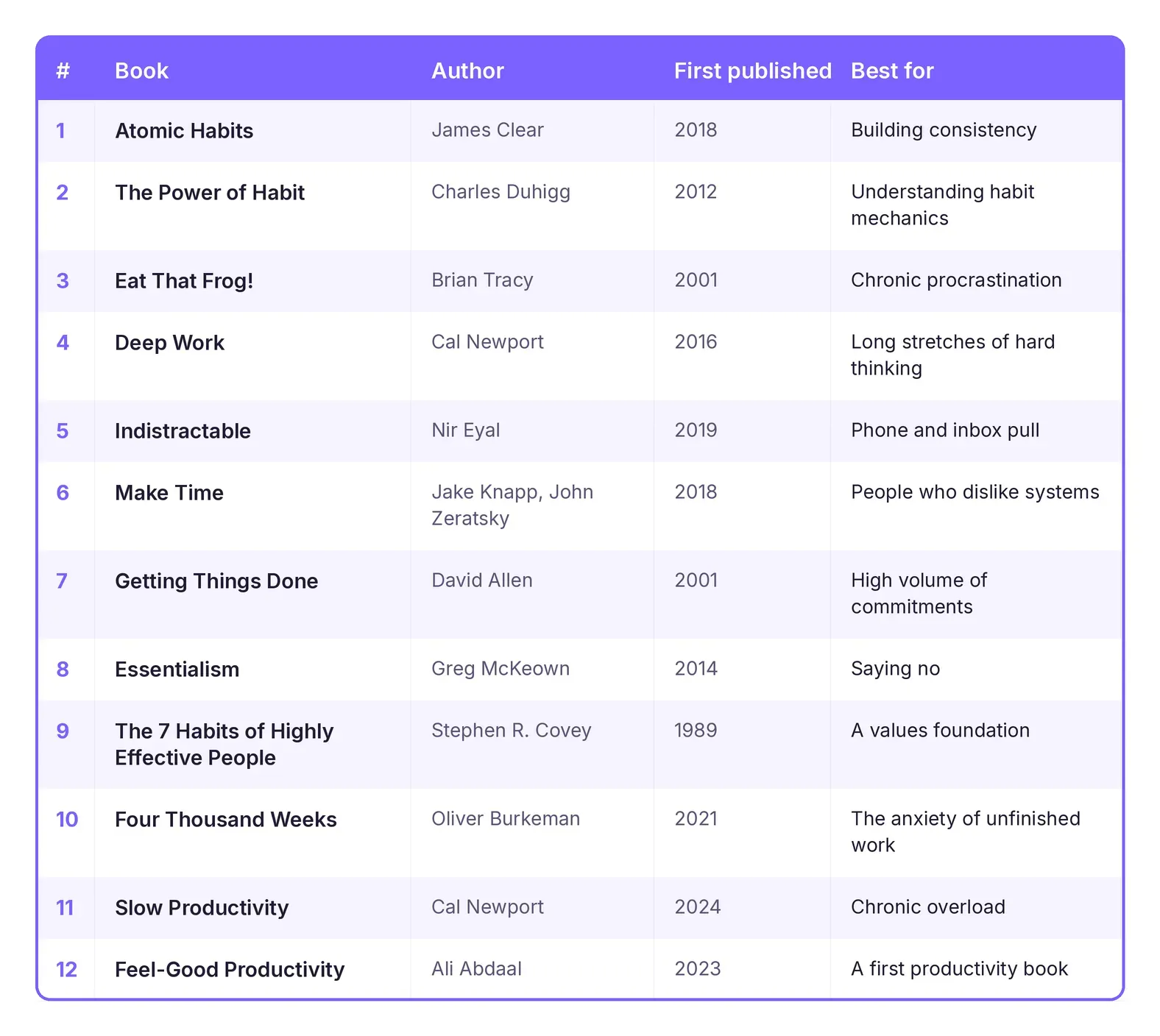The height and width of the screenshot is (1036, 1160).
Task: Select 'The Power of Habit' title
Action: [x=210, y=193]
